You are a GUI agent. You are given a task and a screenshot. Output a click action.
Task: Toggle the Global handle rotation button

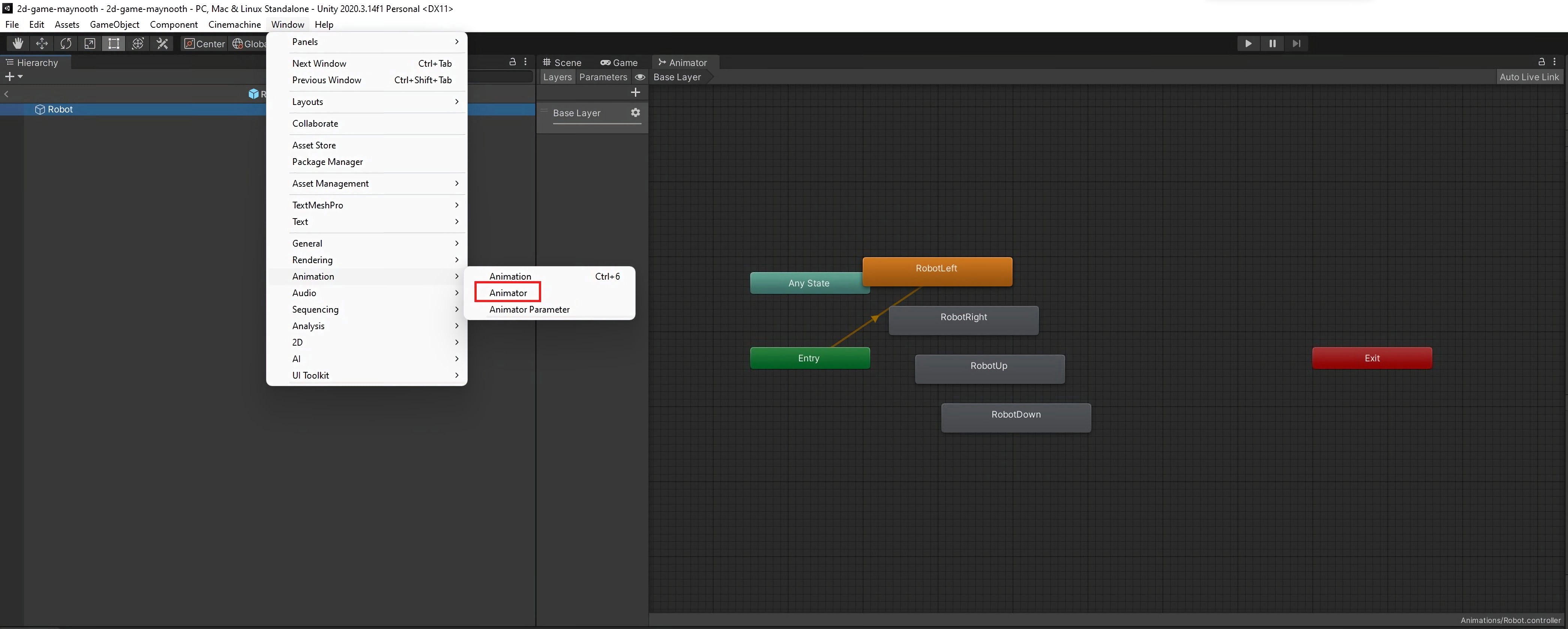coord(248,43)
